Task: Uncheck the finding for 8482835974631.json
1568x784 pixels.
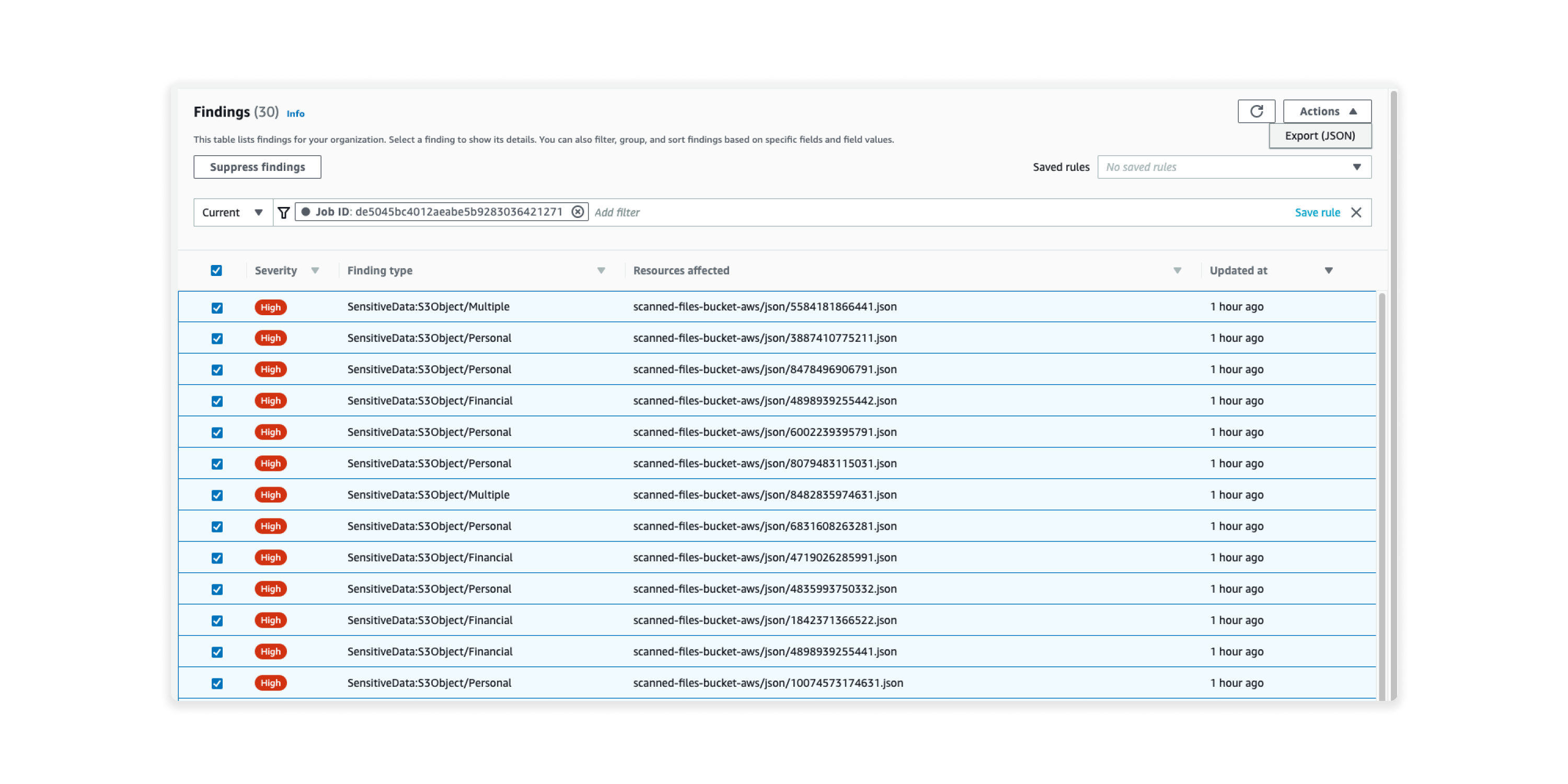Action: 217,495
